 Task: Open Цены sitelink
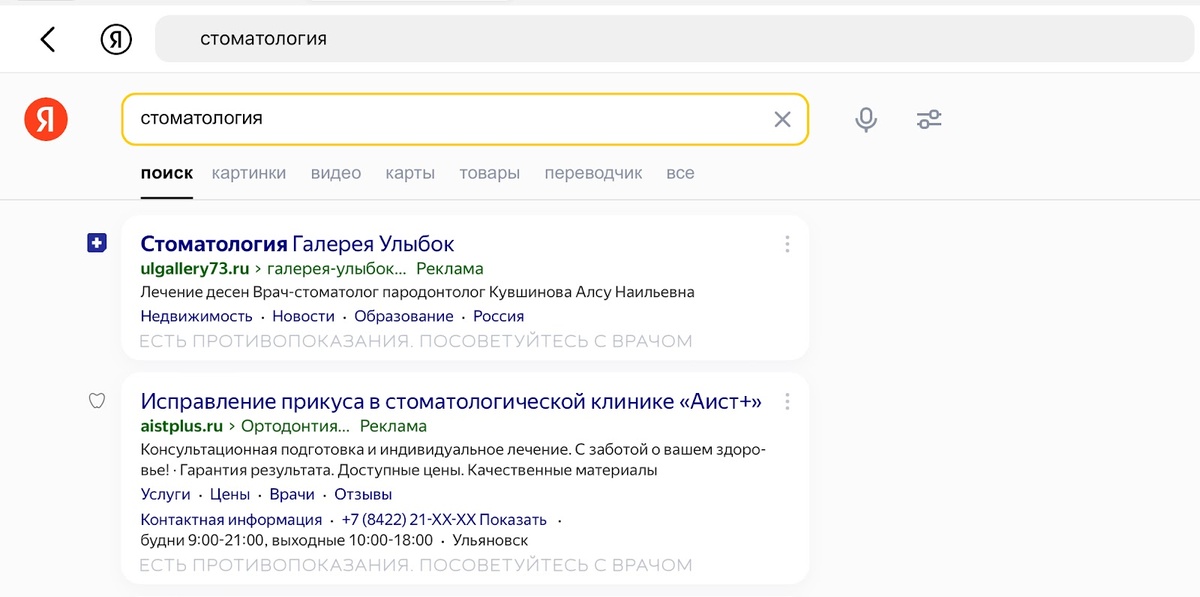tap(229, 494)
